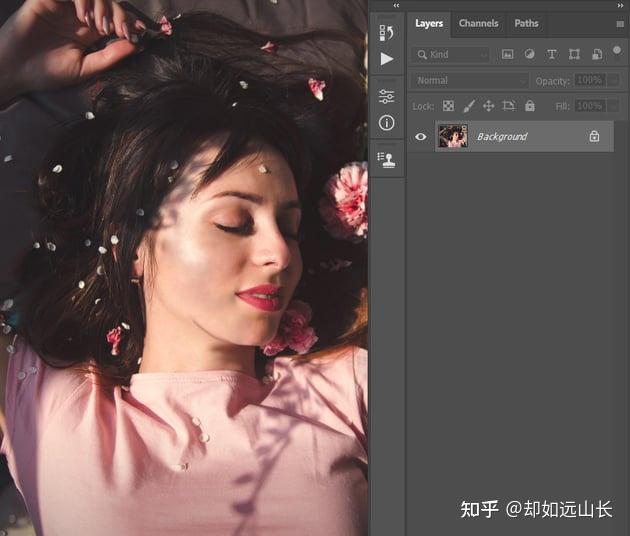Image resolution: width=630 pixels, height=536 pixels.
Task: Open the History panel icon
Action: point(387,33)
